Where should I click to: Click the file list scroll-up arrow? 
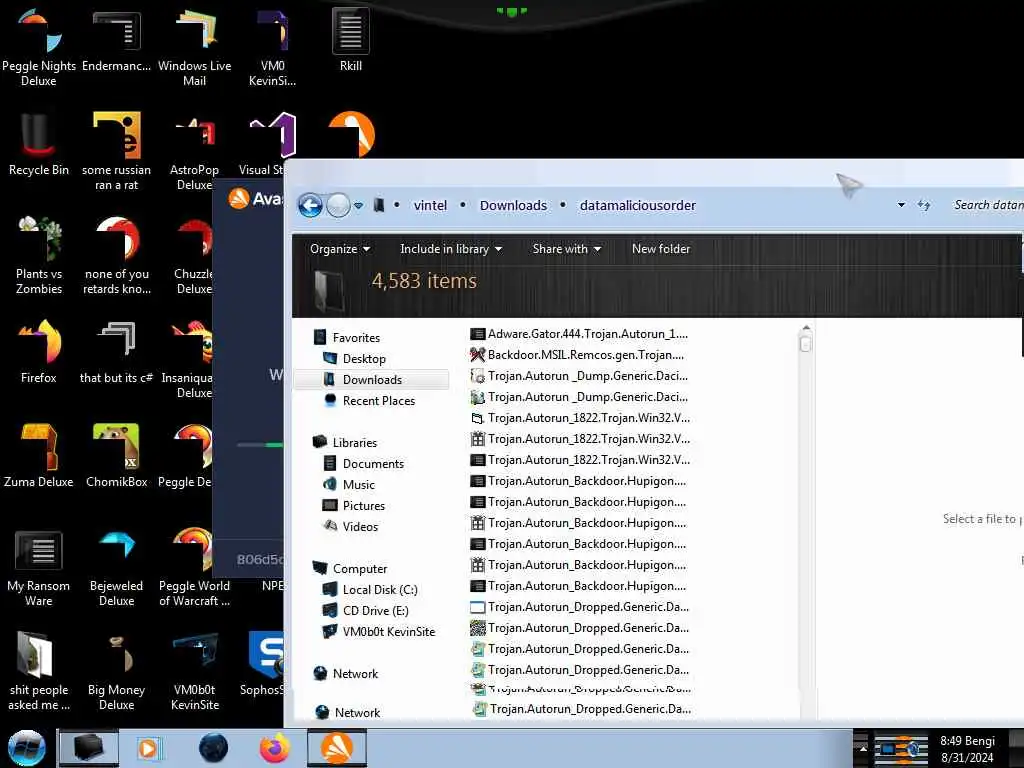(x=805, y=328)
